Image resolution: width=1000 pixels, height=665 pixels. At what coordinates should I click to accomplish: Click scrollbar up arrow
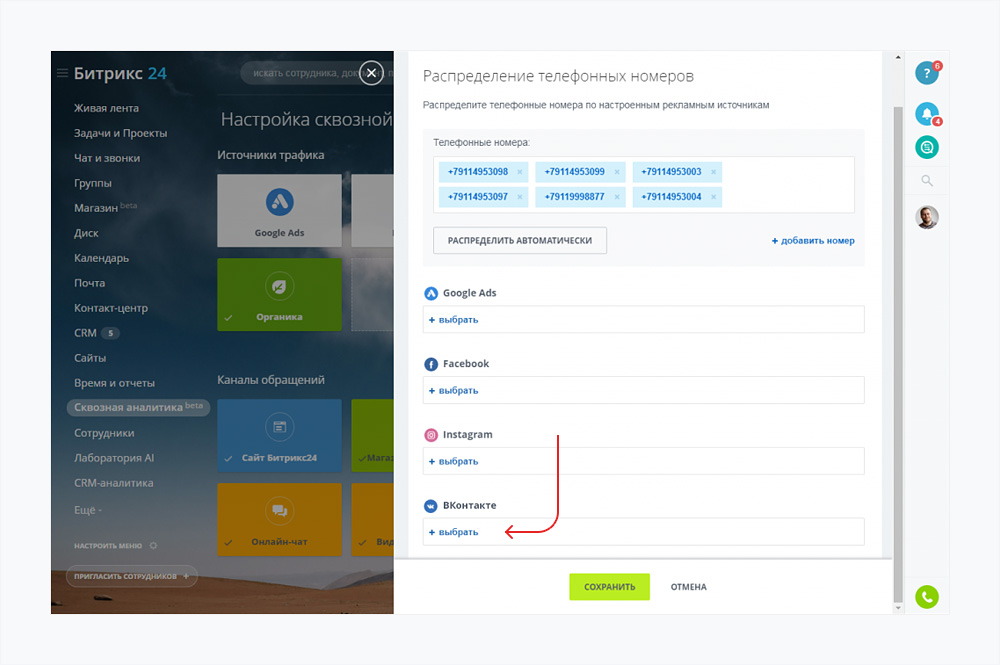898,57
